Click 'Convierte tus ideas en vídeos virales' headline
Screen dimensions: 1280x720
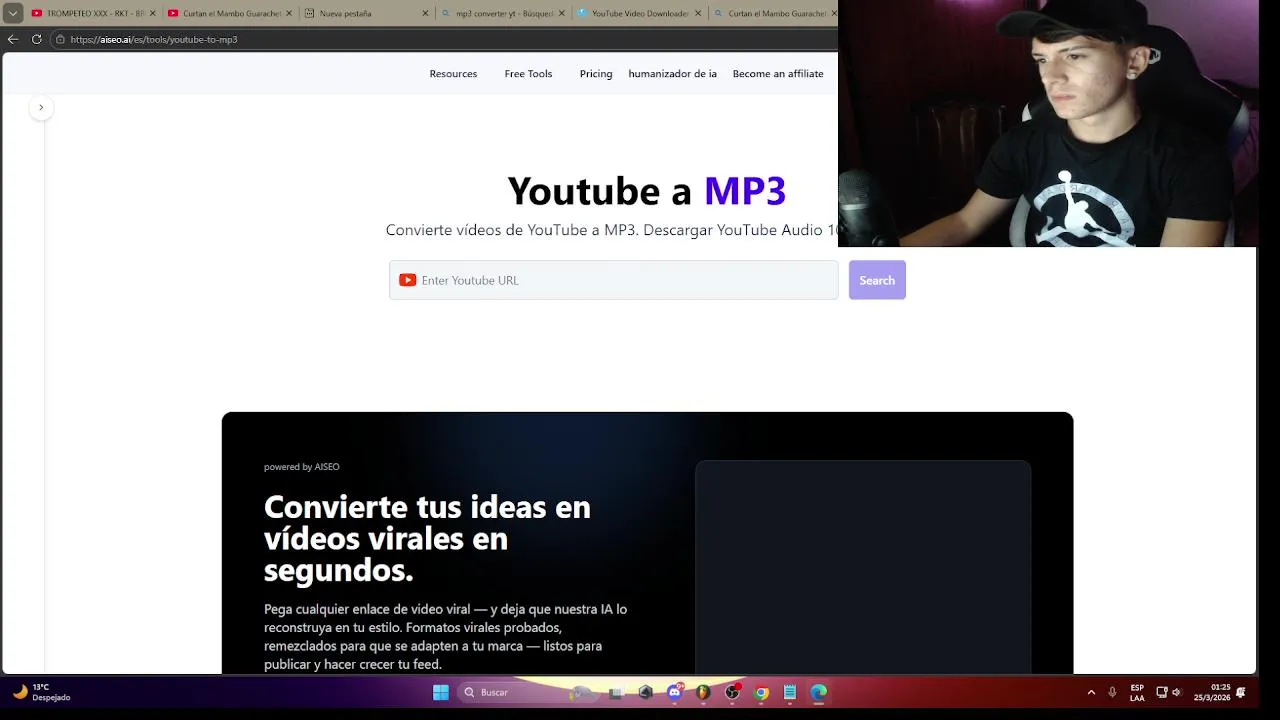coord(427,538)
